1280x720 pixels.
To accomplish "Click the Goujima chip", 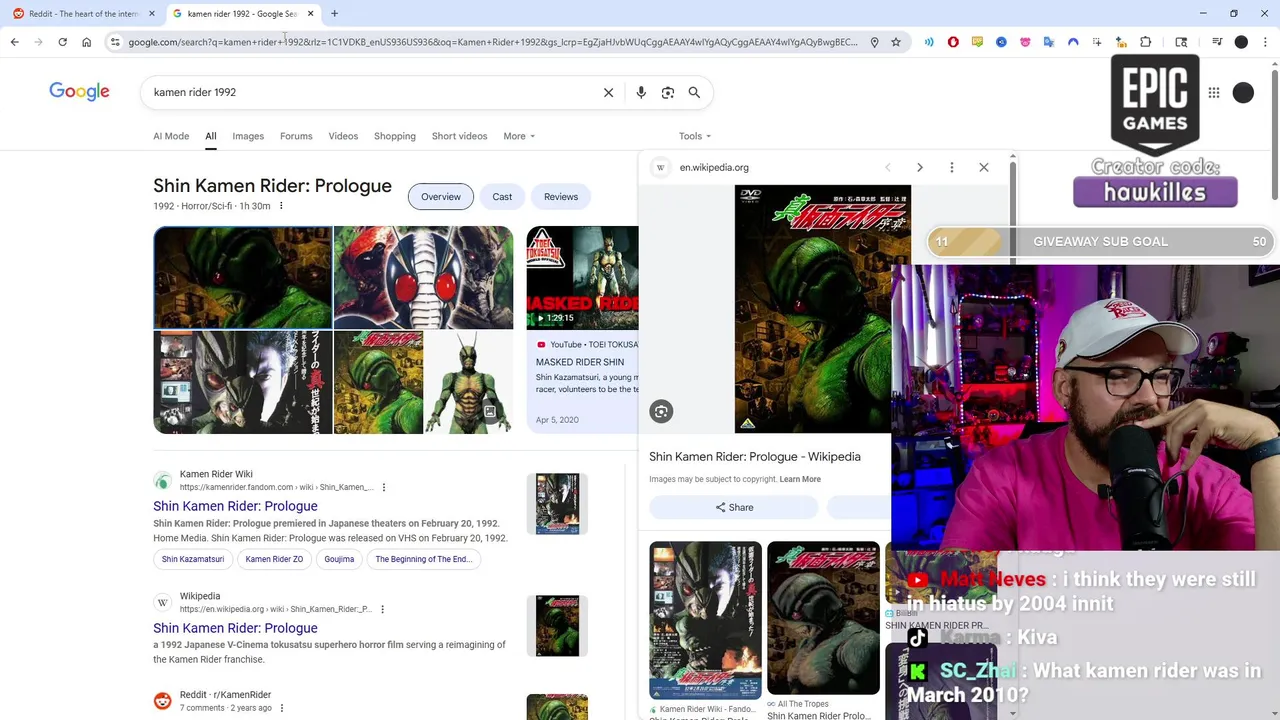I will 339,559.
